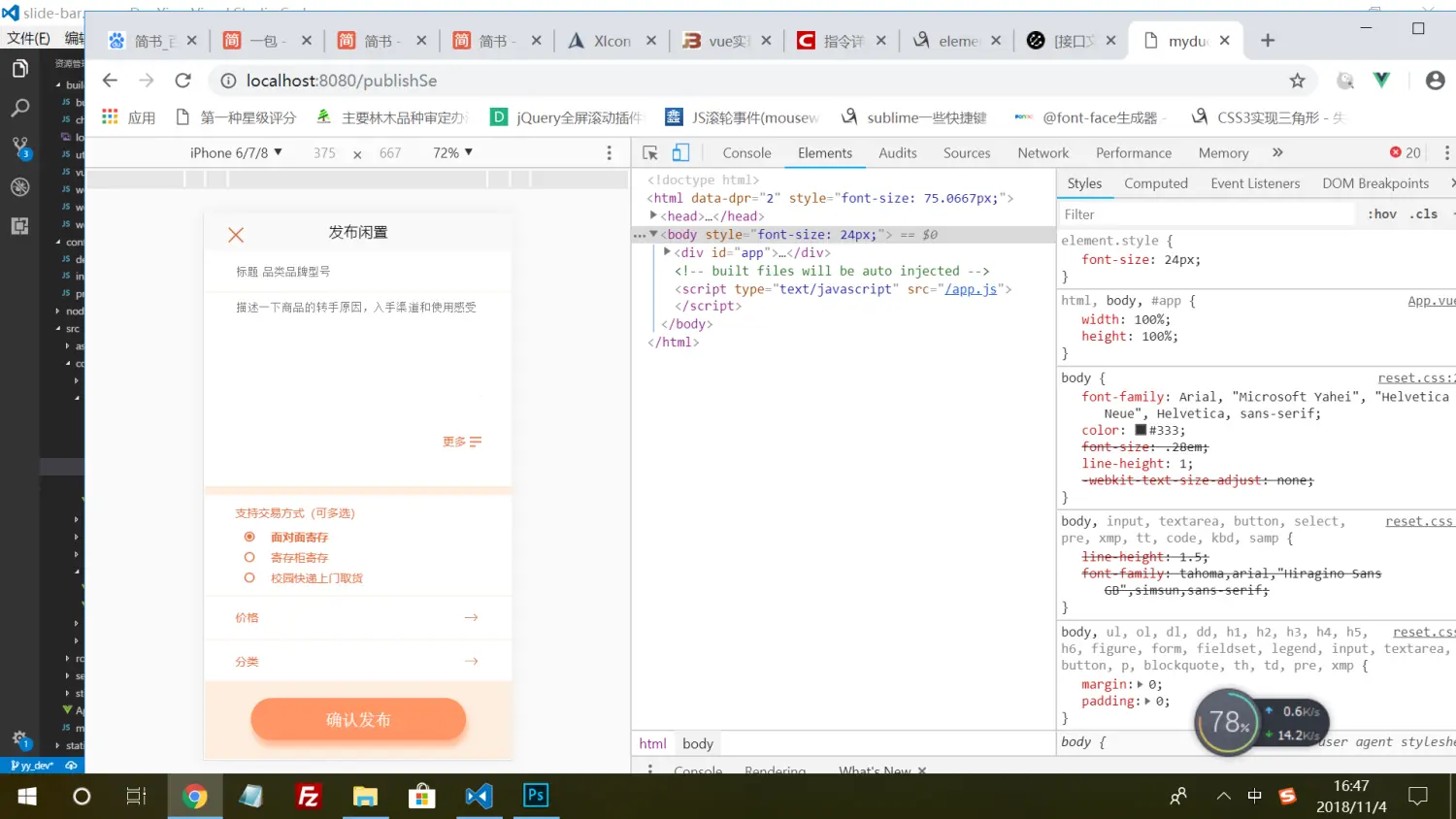Rotate device dimensions icon

357,154
